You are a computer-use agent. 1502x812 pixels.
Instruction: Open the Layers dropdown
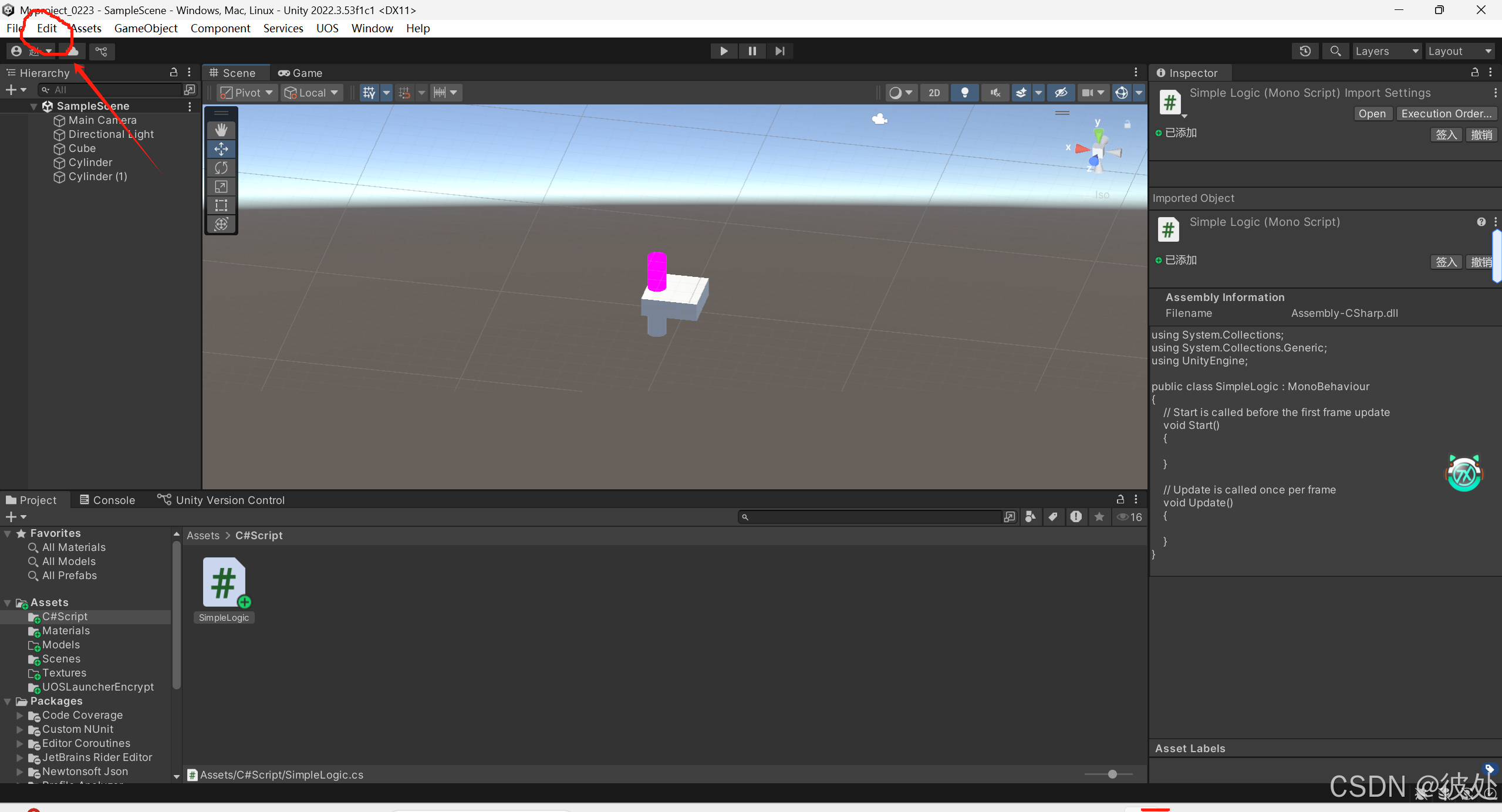1386,51
